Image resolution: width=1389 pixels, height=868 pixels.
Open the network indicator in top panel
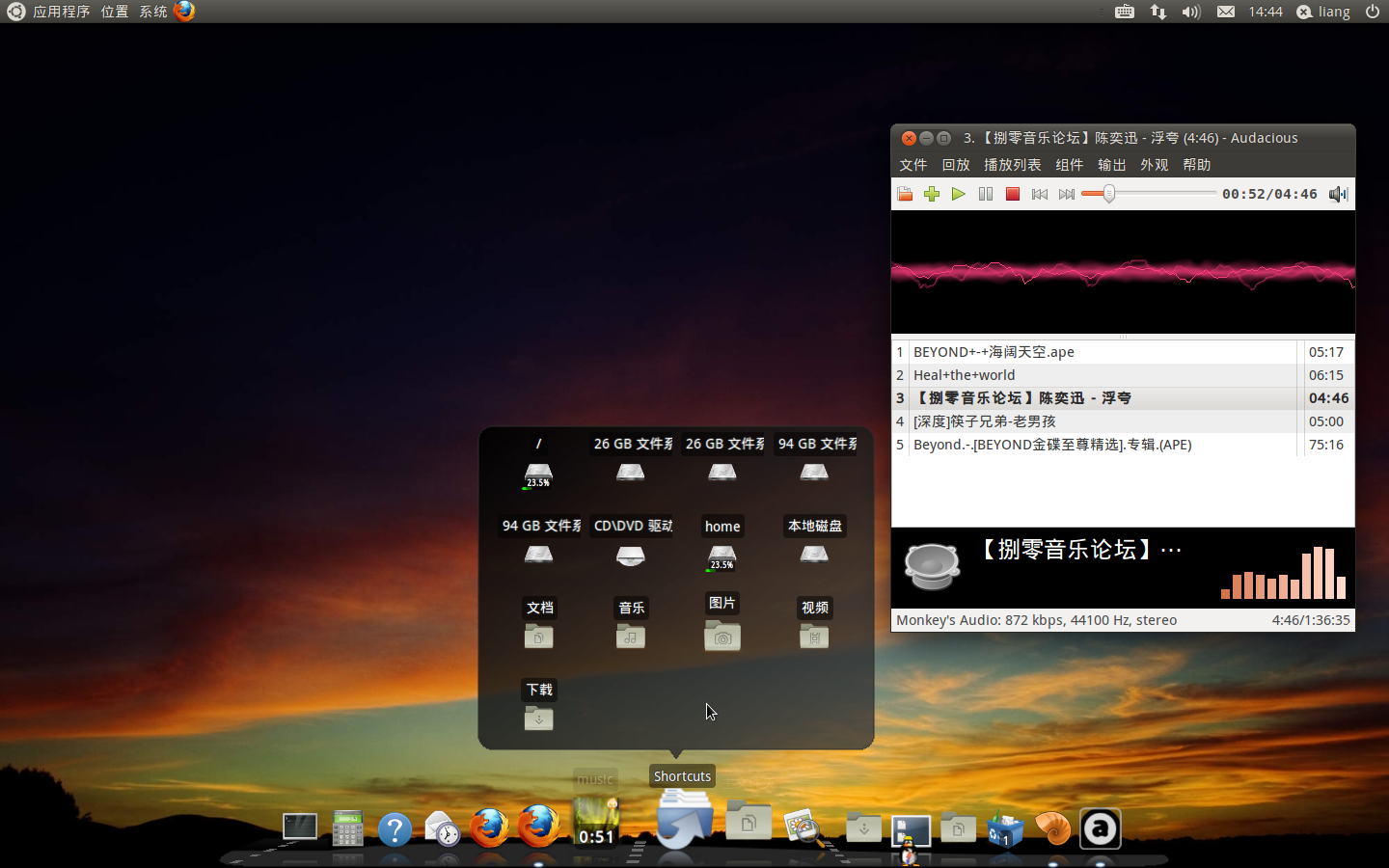[1158, 12]
